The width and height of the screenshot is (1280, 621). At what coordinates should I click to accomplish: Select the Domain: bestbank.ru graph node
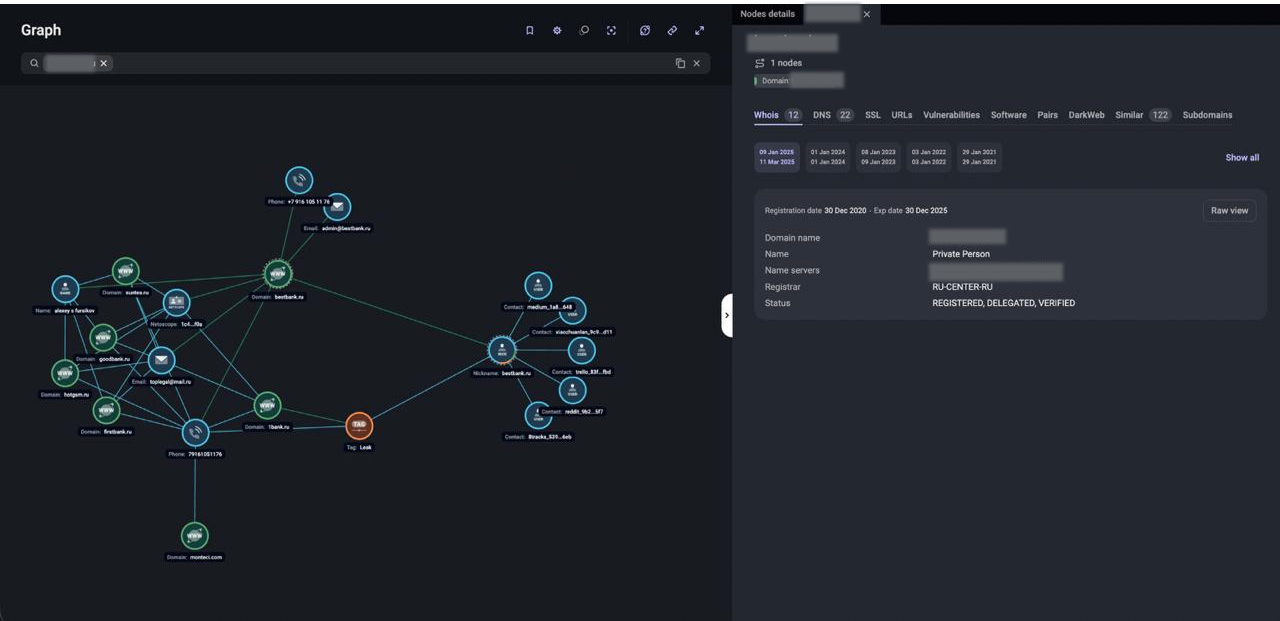tap(277, 273)
